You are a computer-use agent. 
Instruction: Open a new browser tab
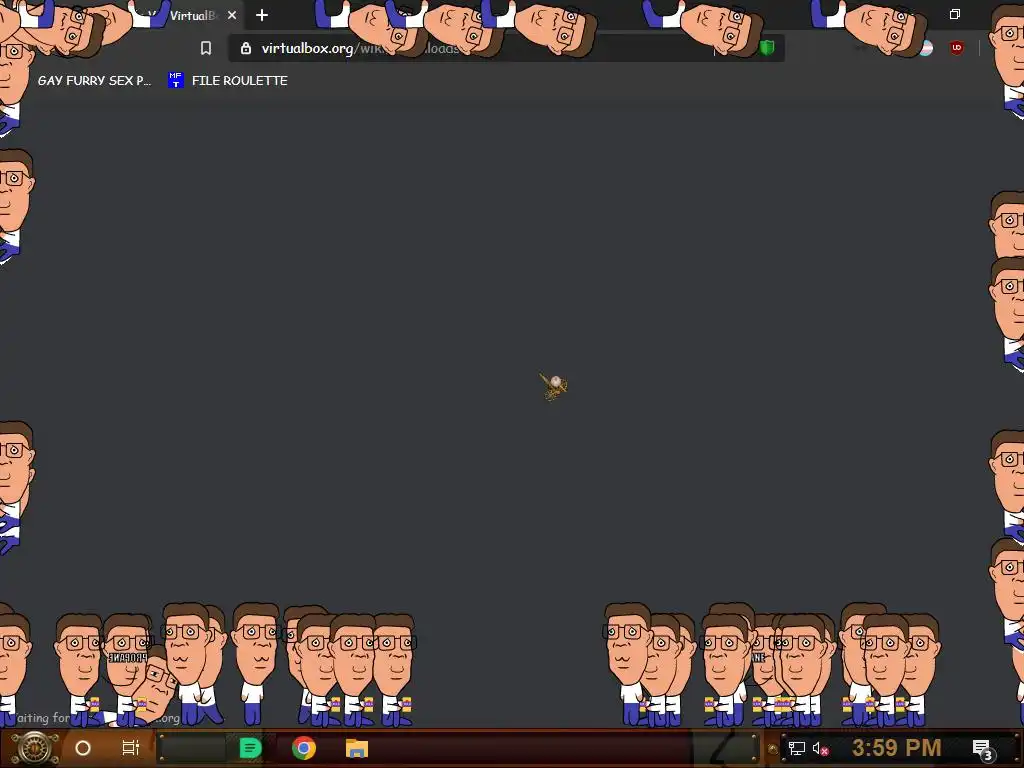pyautogui.click(x=262, y=15)
